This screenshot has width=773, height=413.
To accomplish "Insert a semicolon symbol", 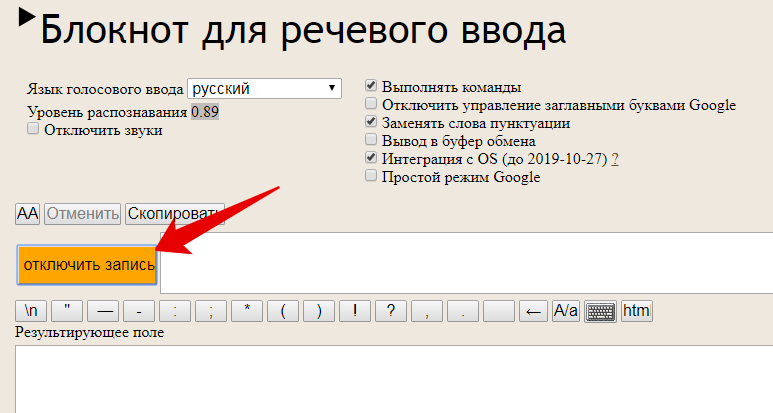I will 211,311.
